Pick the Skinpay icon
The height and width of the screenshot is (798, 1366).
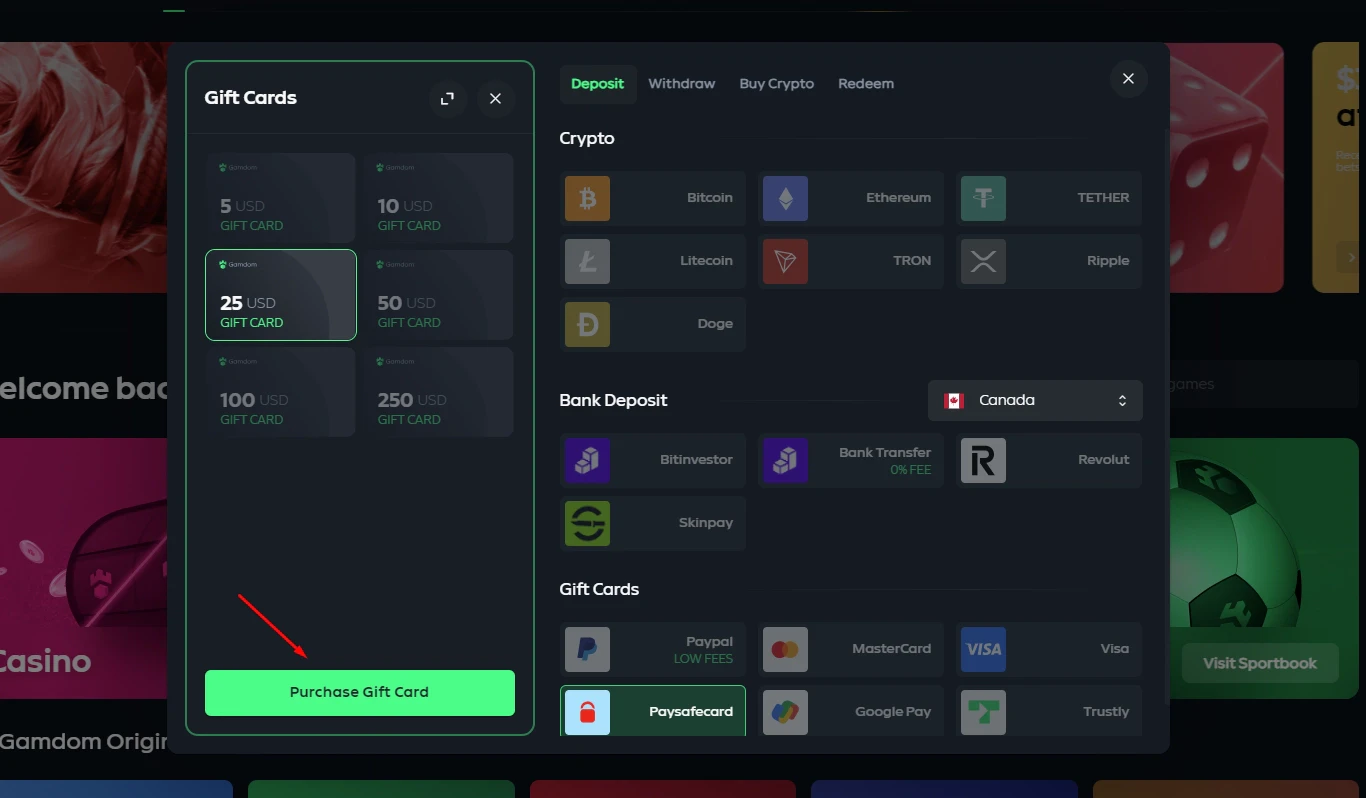587,523
